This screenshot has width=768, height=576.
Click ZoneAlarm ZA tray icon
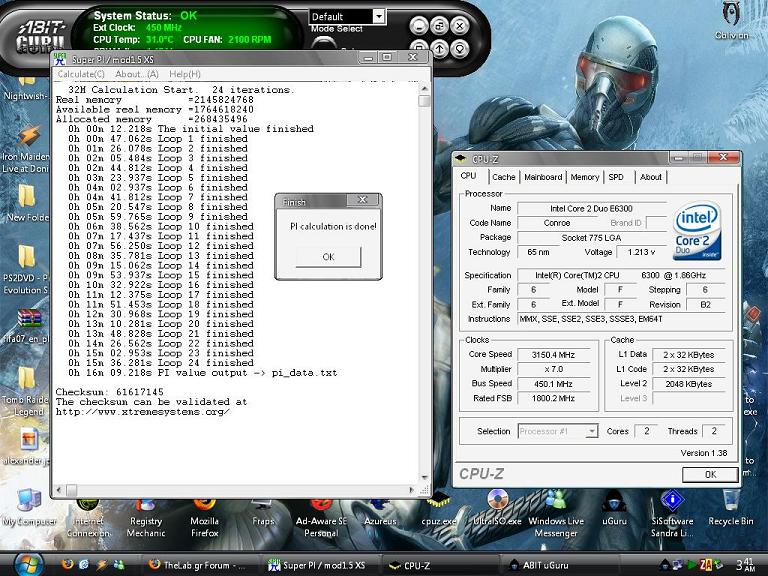pyautogui.click(x=706, y=565)
